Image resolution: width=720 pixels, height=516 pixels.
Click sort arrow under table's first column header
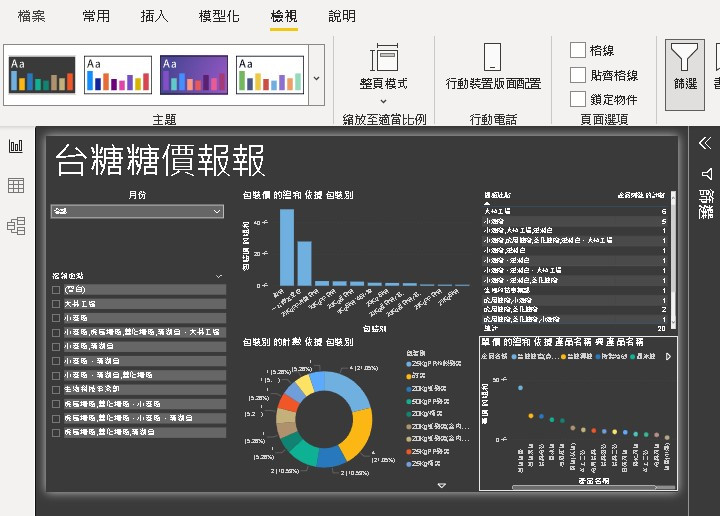click(487, 203)
